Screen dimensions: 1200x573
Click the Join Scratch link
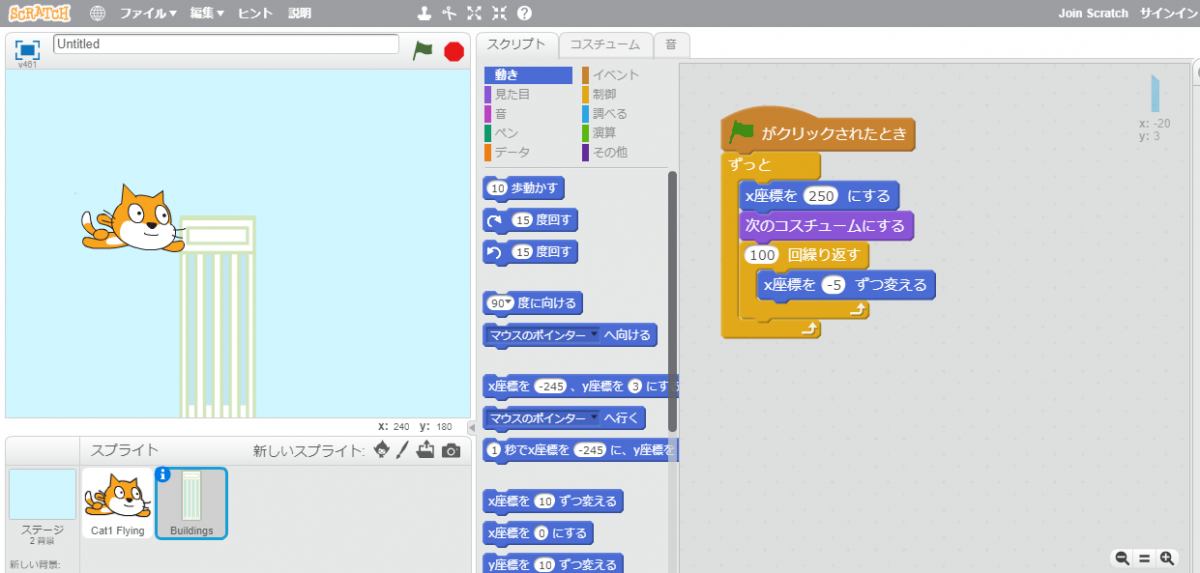click(1093, 14)
